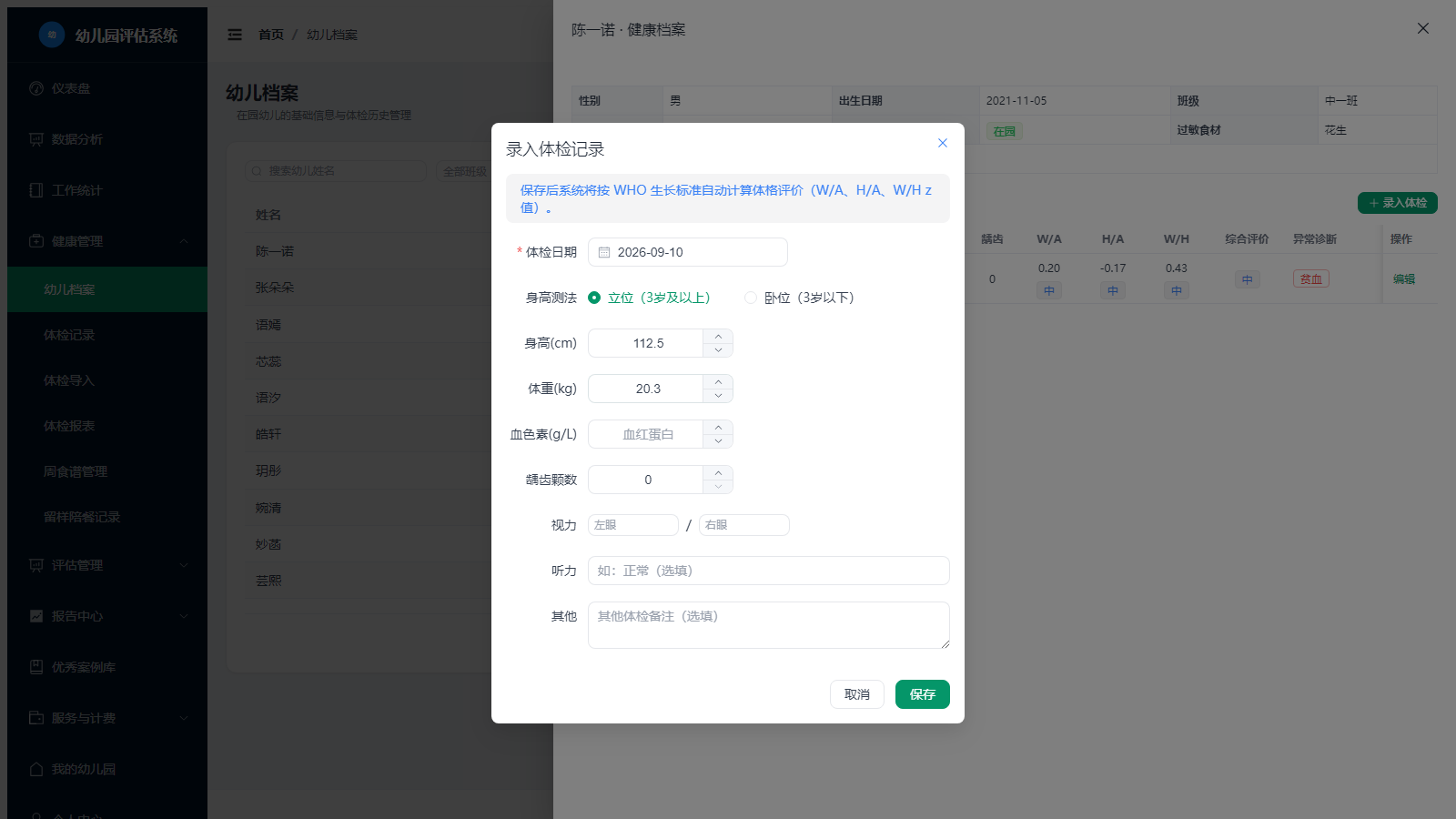The image size is (1456, 819).
Task: Expand the 服务与计费 sidebar group
Action: [107, 718]
